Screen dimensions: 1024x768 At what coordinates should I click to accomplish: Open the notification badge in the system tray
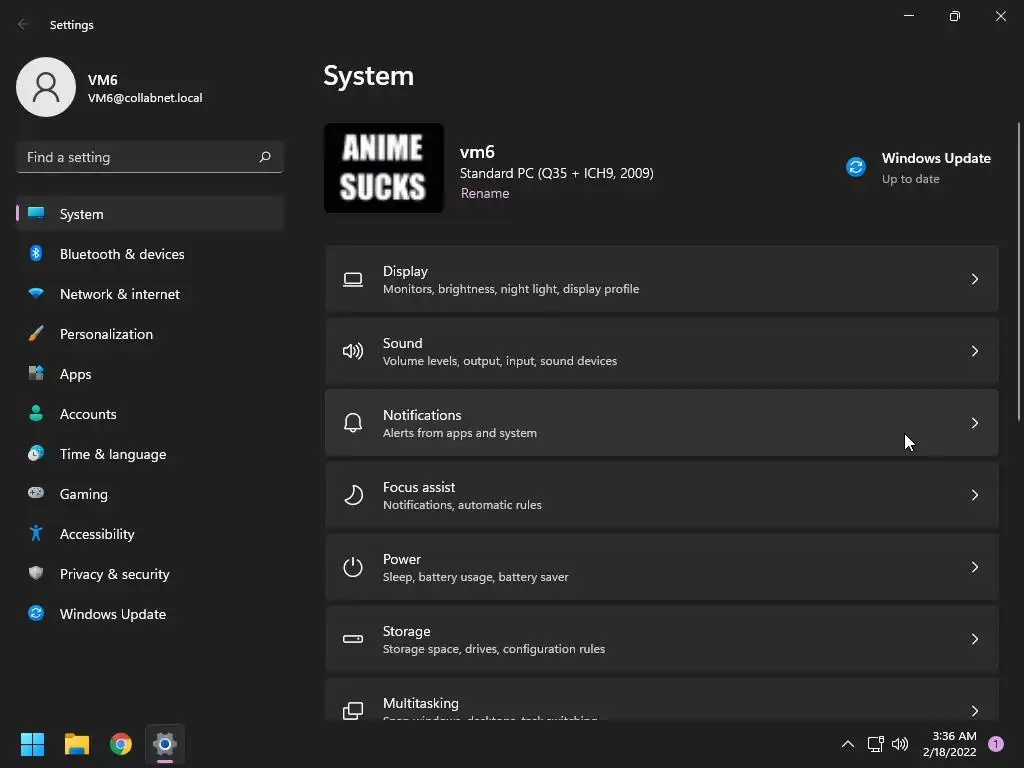996,744
